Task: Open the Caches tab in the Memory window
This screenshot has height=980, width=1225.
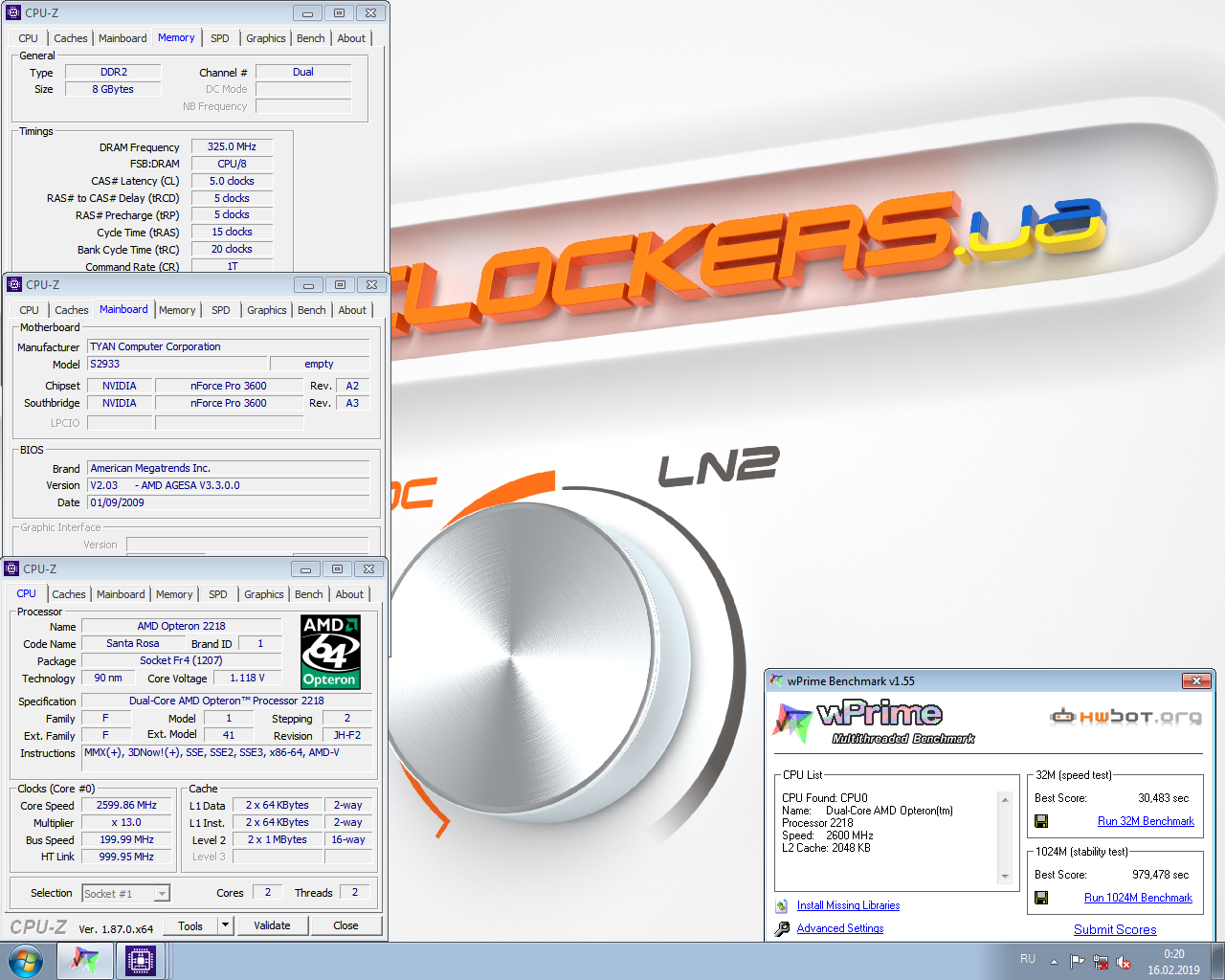Action: [x=71, y=38]
